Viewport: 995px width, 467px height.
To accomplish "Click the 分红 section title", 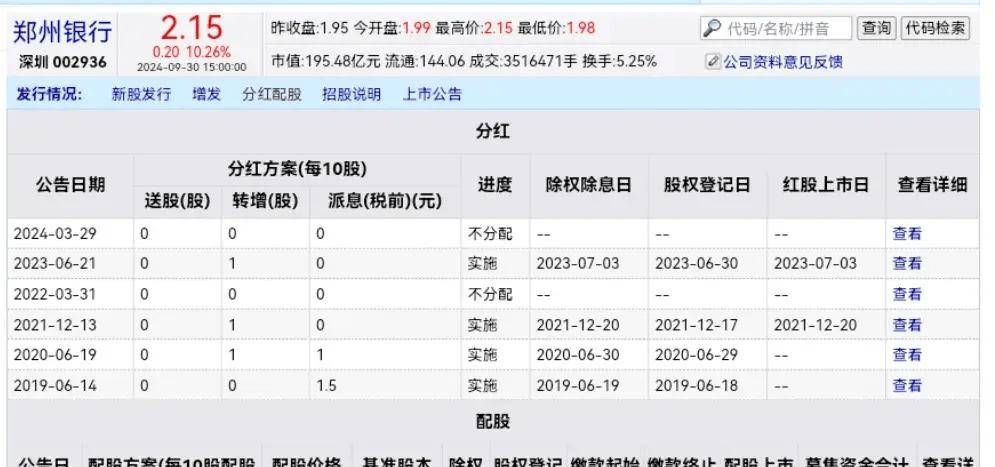I will [x=492, y=132].
